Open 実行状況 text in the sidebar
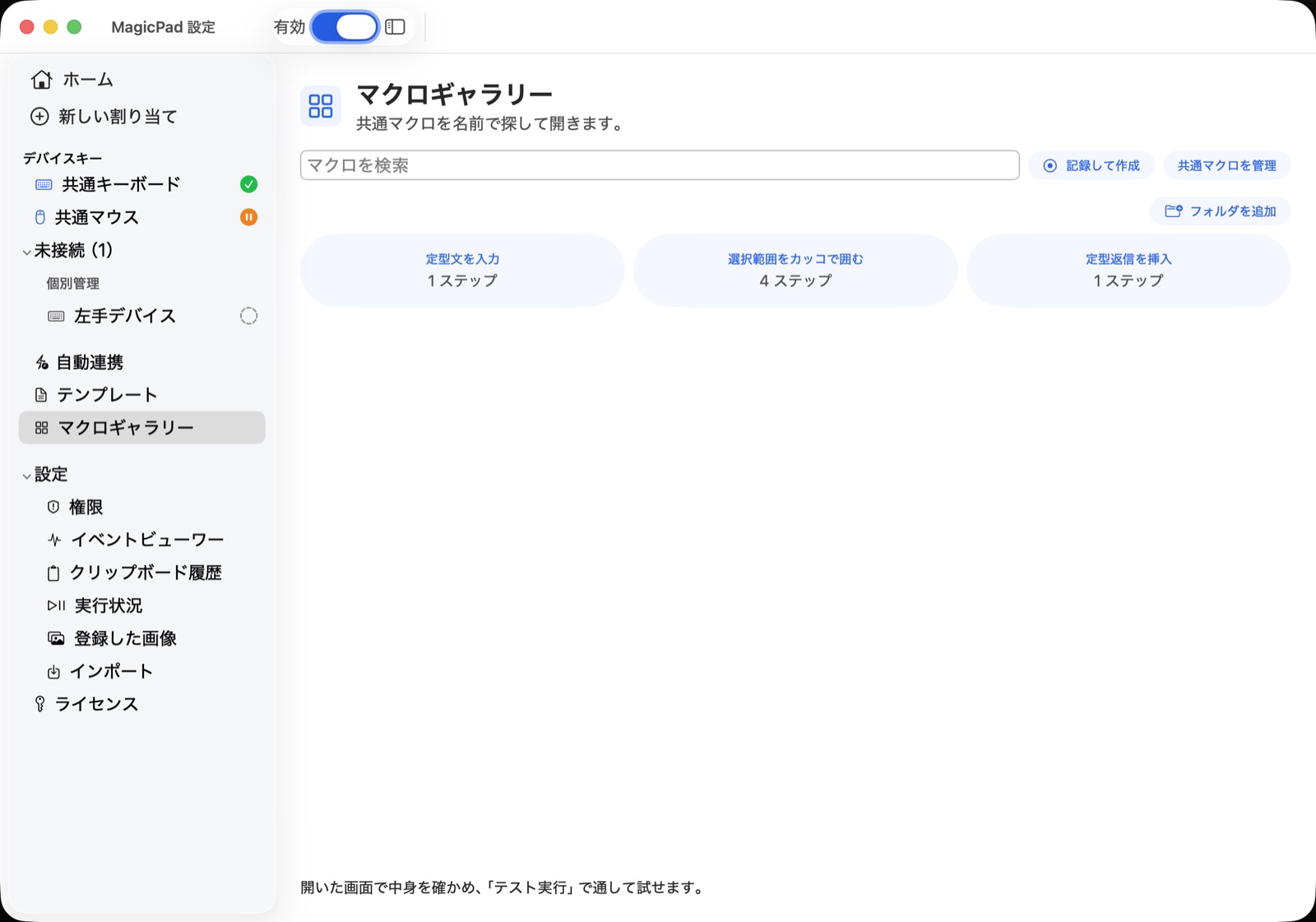The image size is (1316, 922). (109, 606)
